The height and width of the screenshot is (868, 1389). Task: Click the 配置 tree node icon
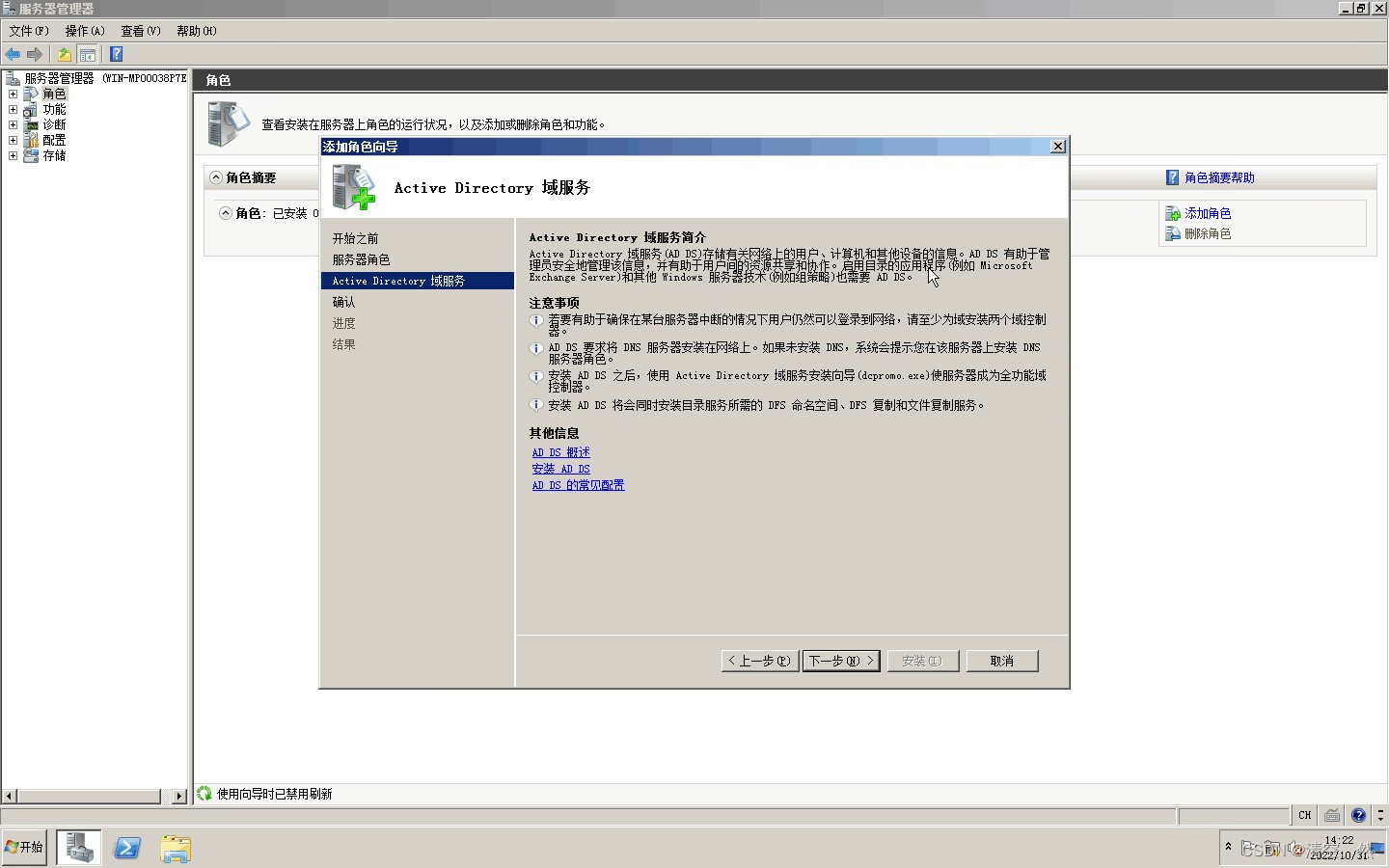(x=31, y=140)
